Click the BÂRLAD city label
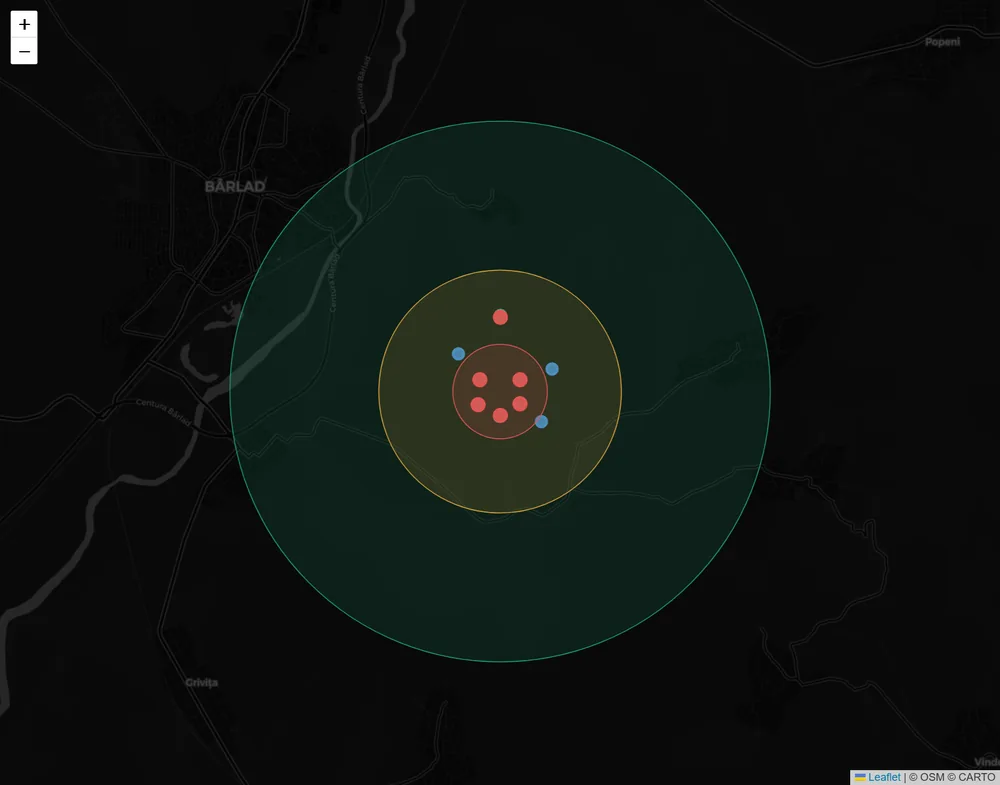Viewport: 1000px width, 785px height. coord(235,186)
